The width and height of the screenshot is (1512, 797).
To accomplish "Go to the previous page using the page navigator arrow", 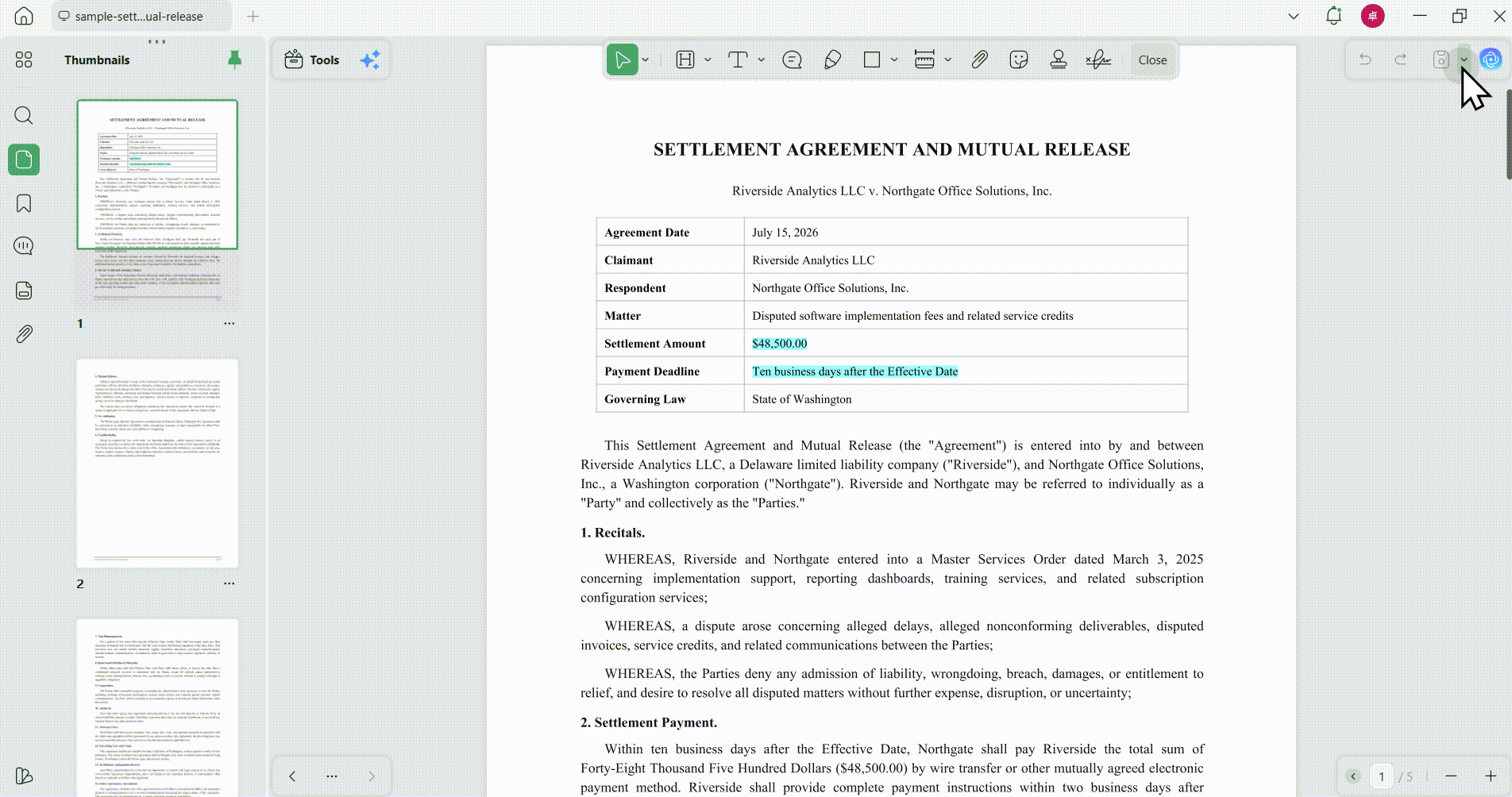I will [1354, 776].
